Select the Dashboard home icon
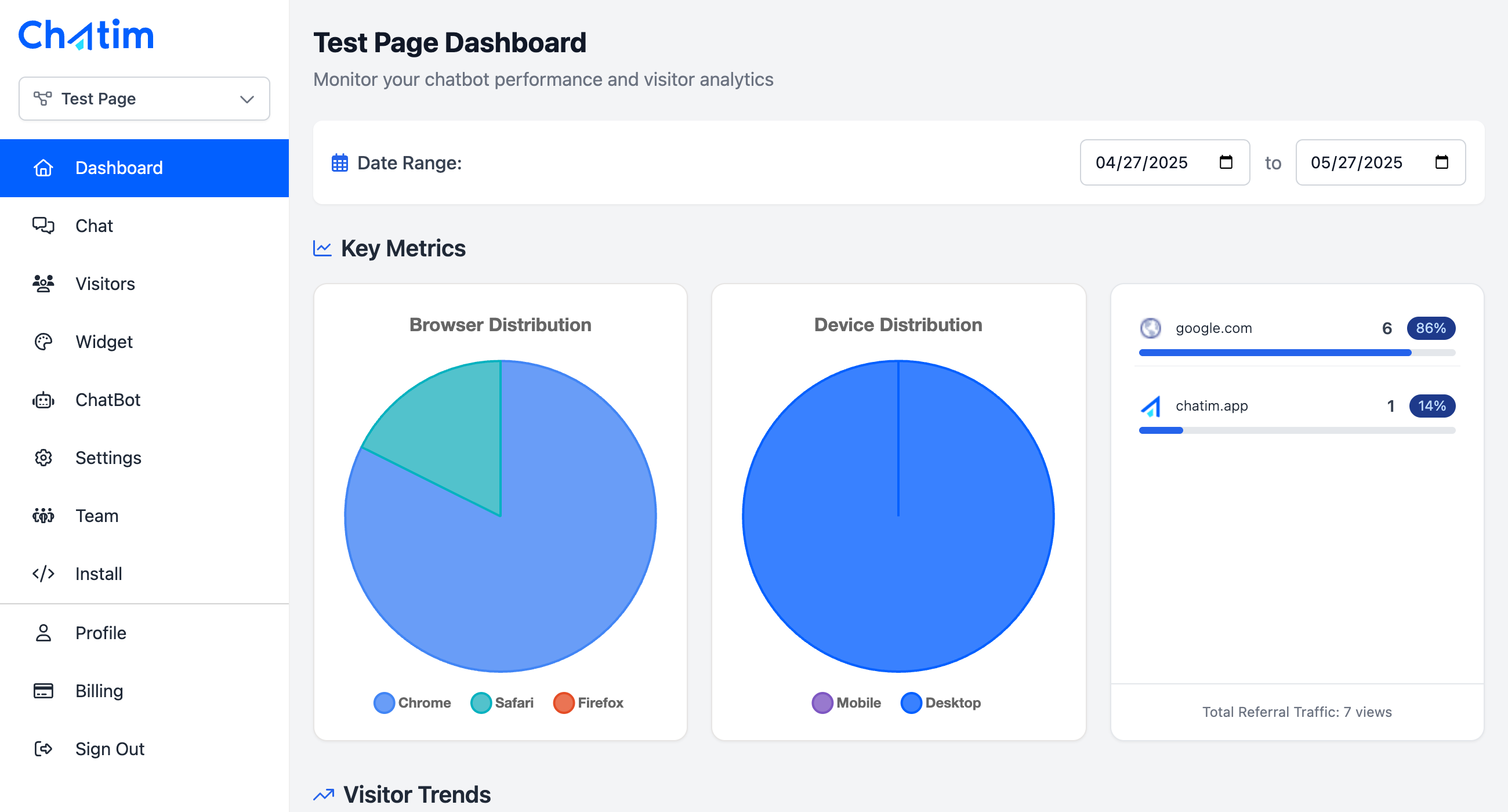The image size is (1508, 812). [43, 168]
